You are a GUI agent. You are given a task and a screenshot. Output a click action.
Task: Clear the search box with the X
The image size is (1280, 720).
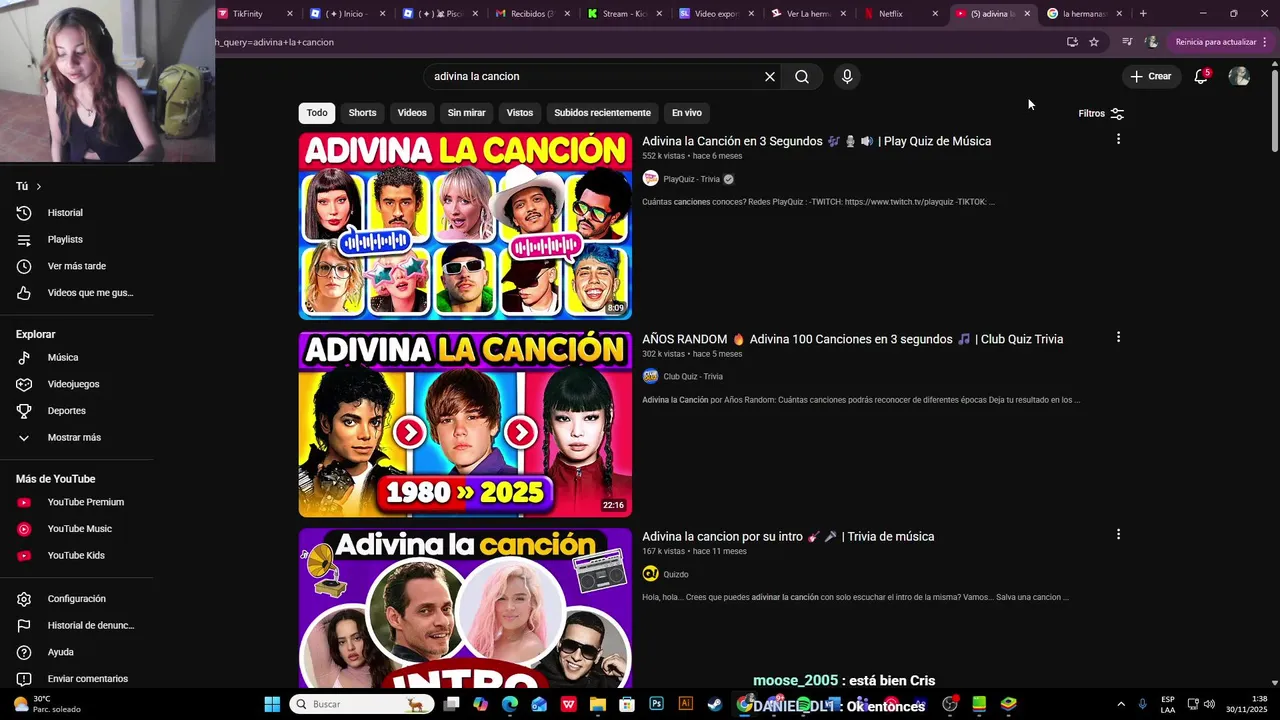tap(770, 76)
